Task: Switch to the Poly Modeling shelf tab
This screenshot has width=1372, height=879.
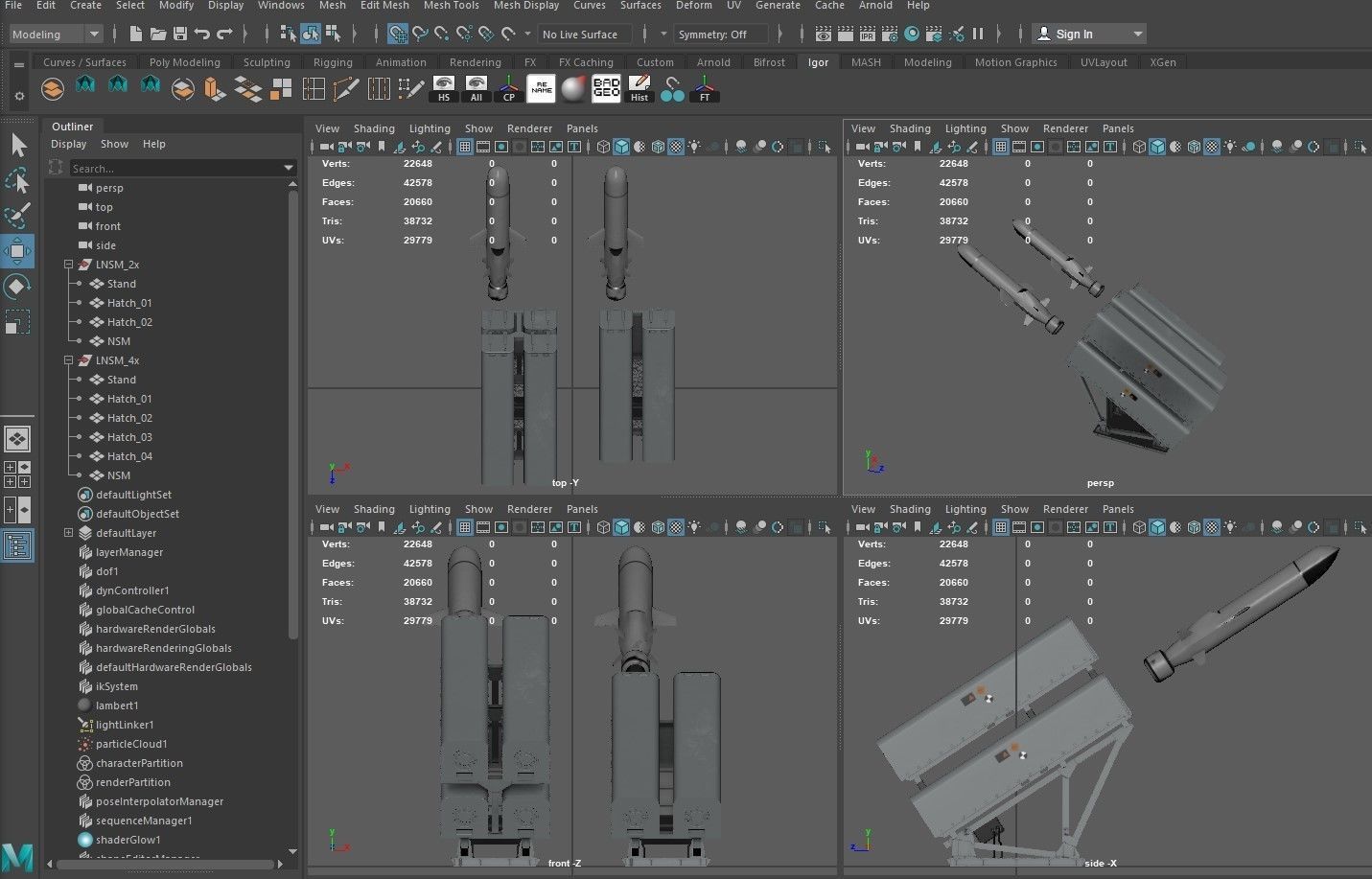Action: pyautogui.click(x=185, y=62)
